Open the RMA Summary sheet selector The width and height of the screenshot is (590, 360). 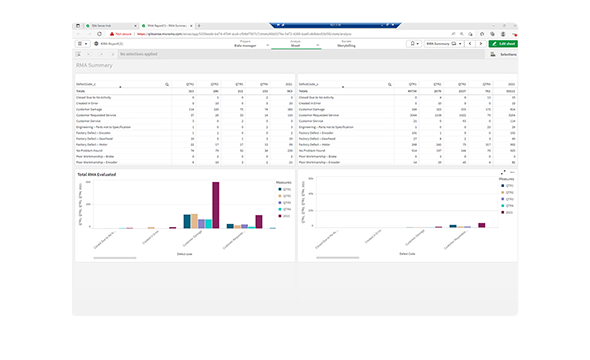coord(444,44)
